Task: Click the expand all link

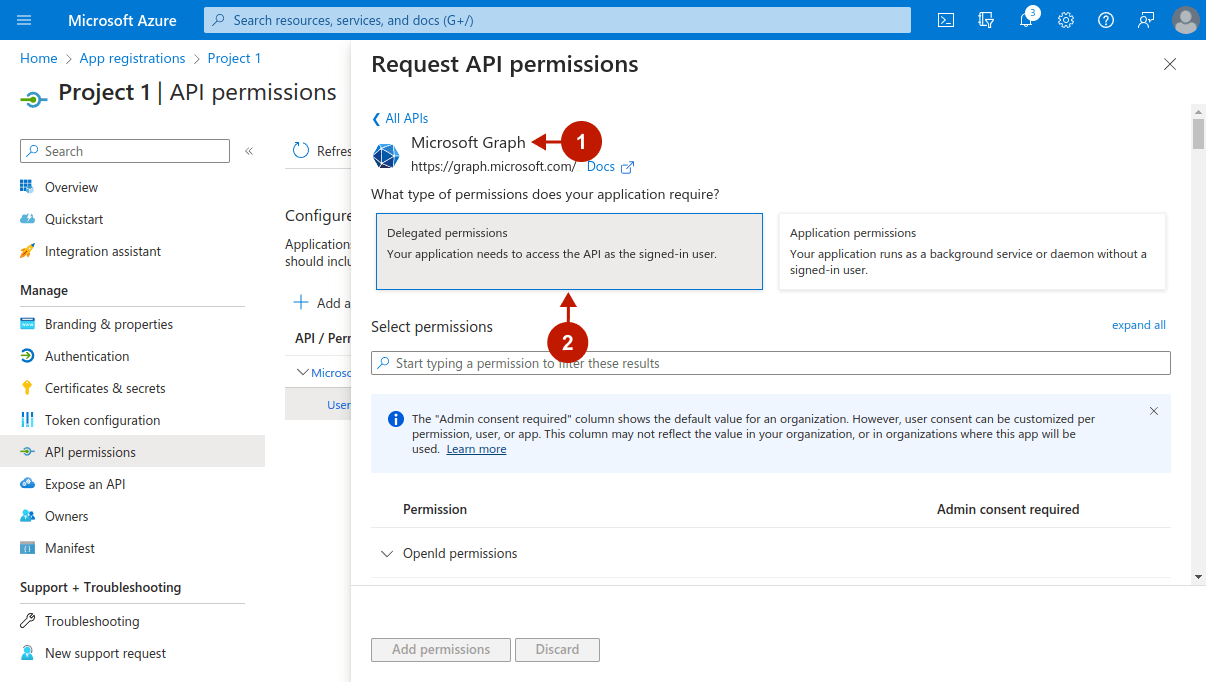Action: point(1138,325)
